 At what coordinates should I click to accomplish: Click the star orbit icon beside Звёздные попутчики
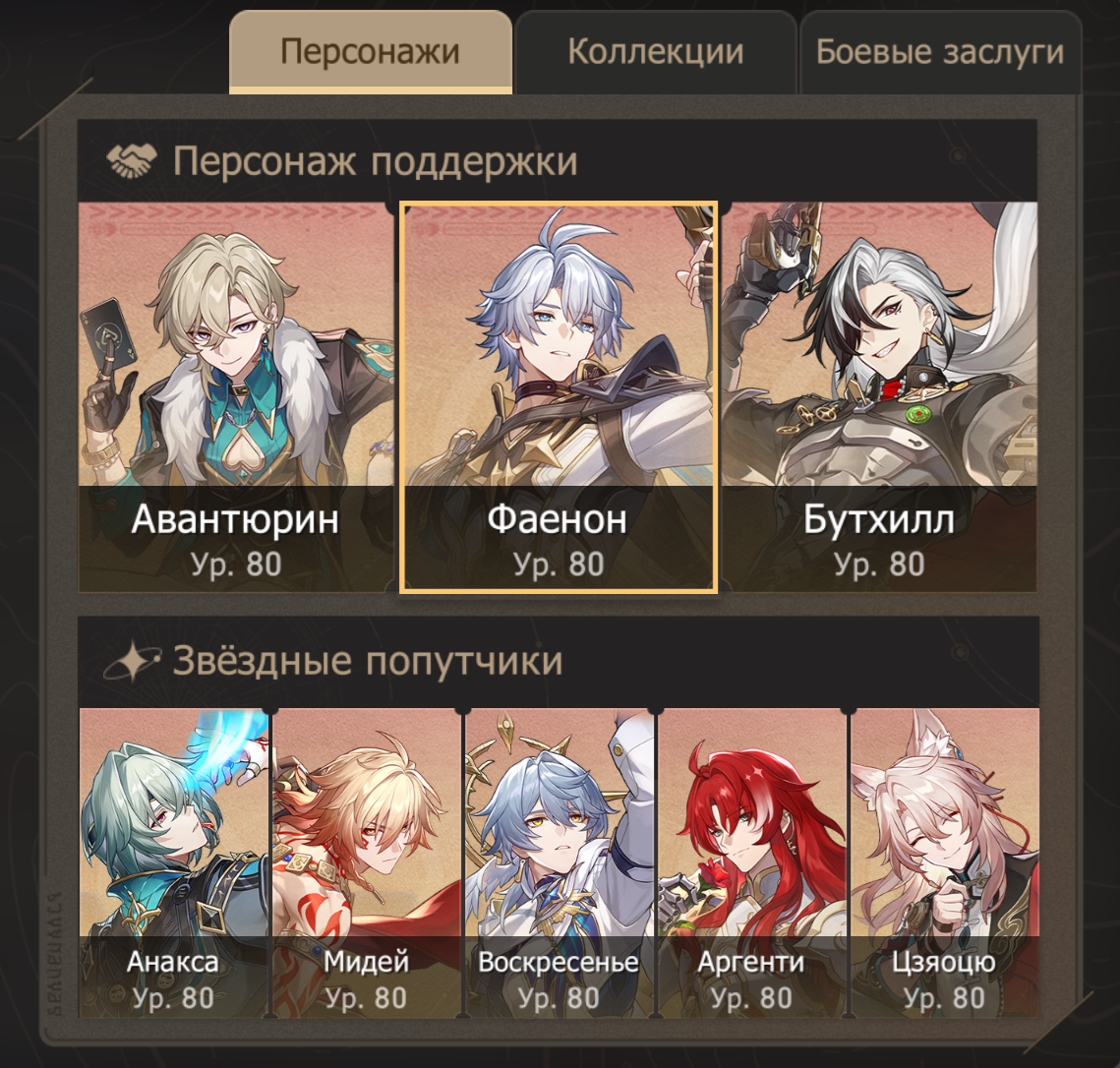point(130,661)
